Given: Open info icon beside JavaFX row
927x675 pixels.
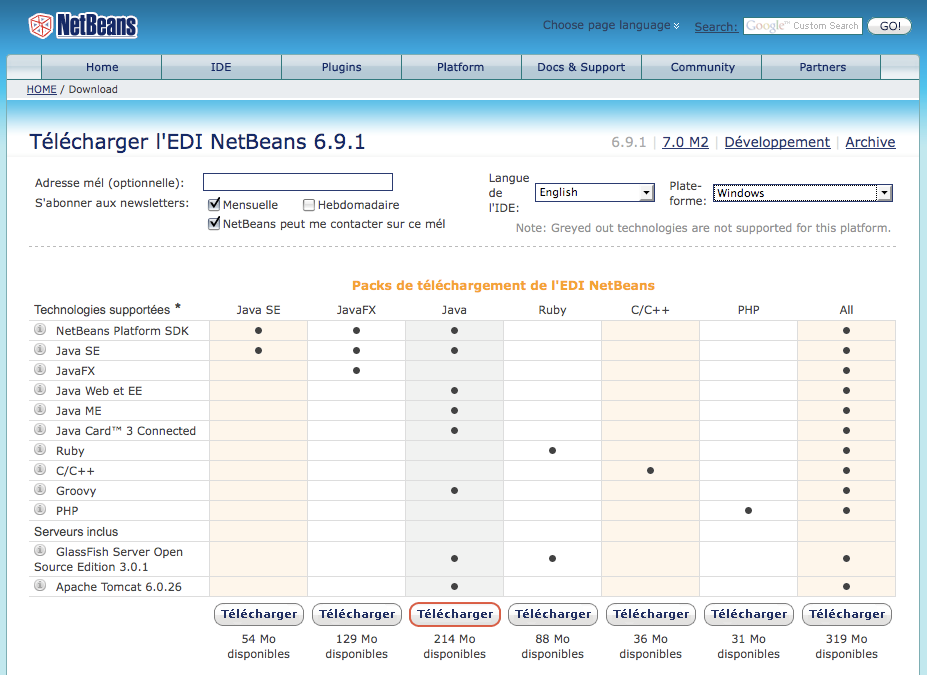Looking at the screenshot, I should pos(40,369).
